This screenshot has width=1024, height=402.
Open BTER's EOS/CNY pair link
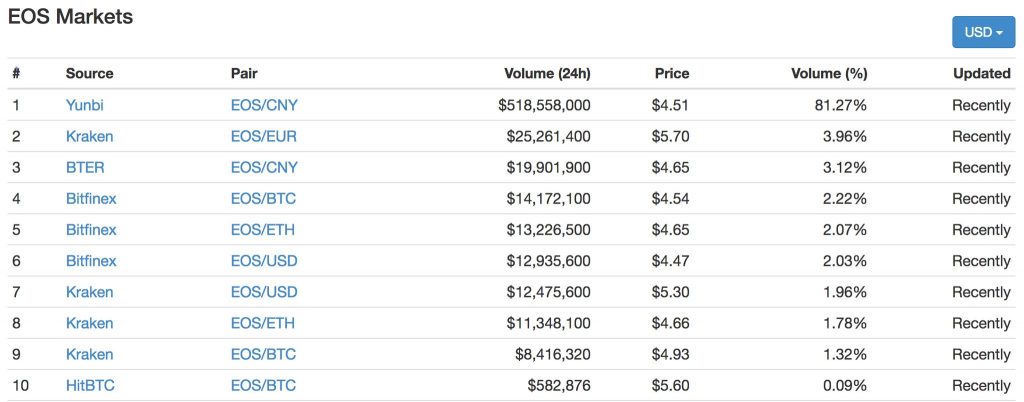tap(264, 167)
